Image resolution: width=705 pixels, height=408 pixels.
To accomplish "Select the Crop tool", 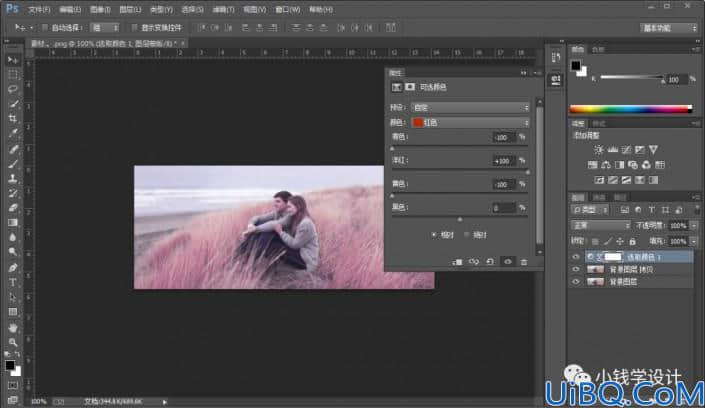I will [x=13, y=118].
